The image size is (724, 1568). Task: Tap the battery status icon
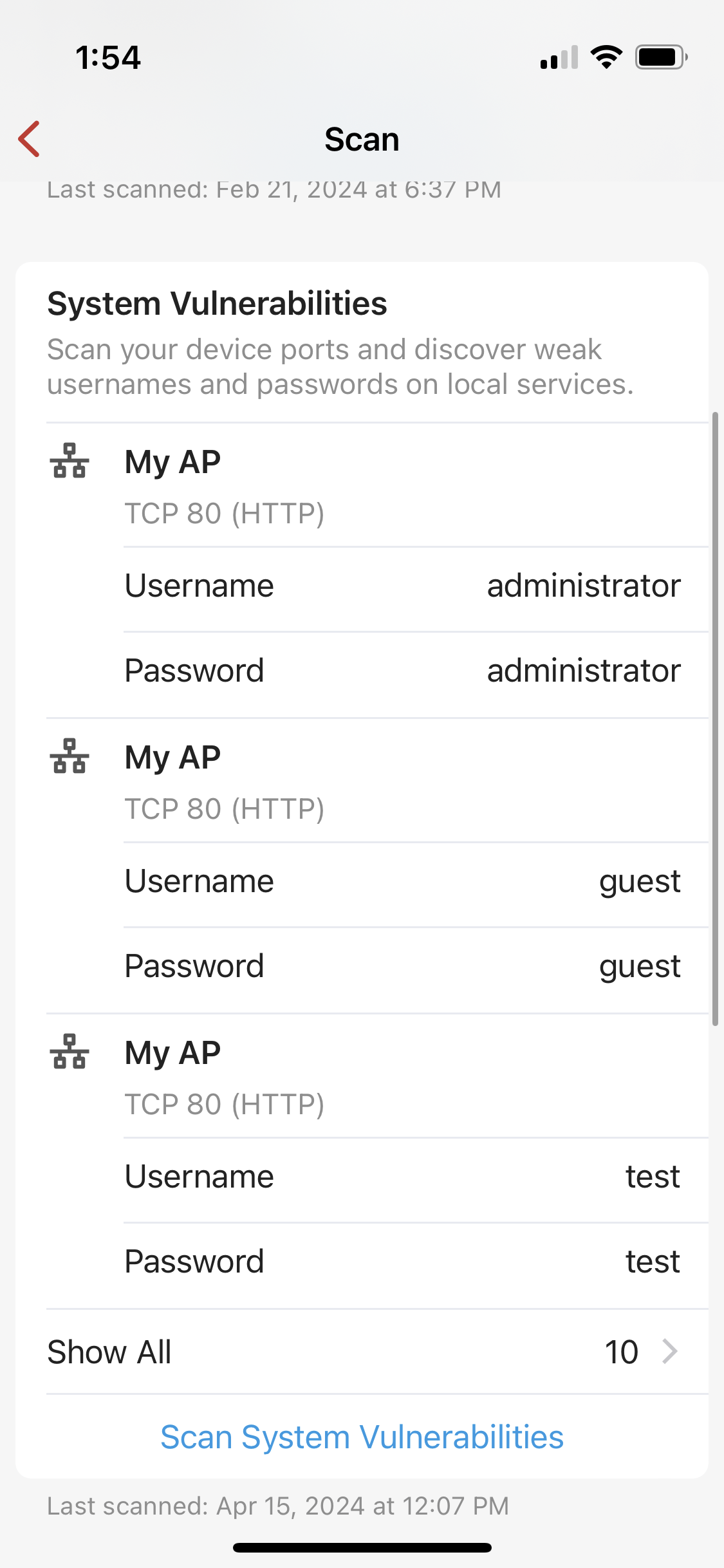tap(662, 57)
